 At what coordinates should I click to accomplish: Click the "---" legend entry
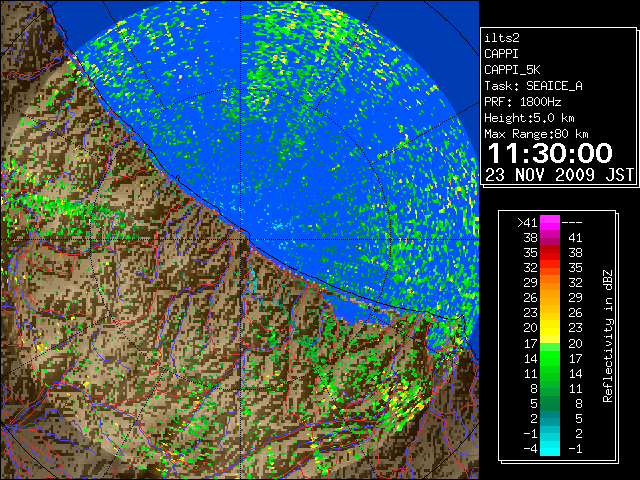pos(572,222)
